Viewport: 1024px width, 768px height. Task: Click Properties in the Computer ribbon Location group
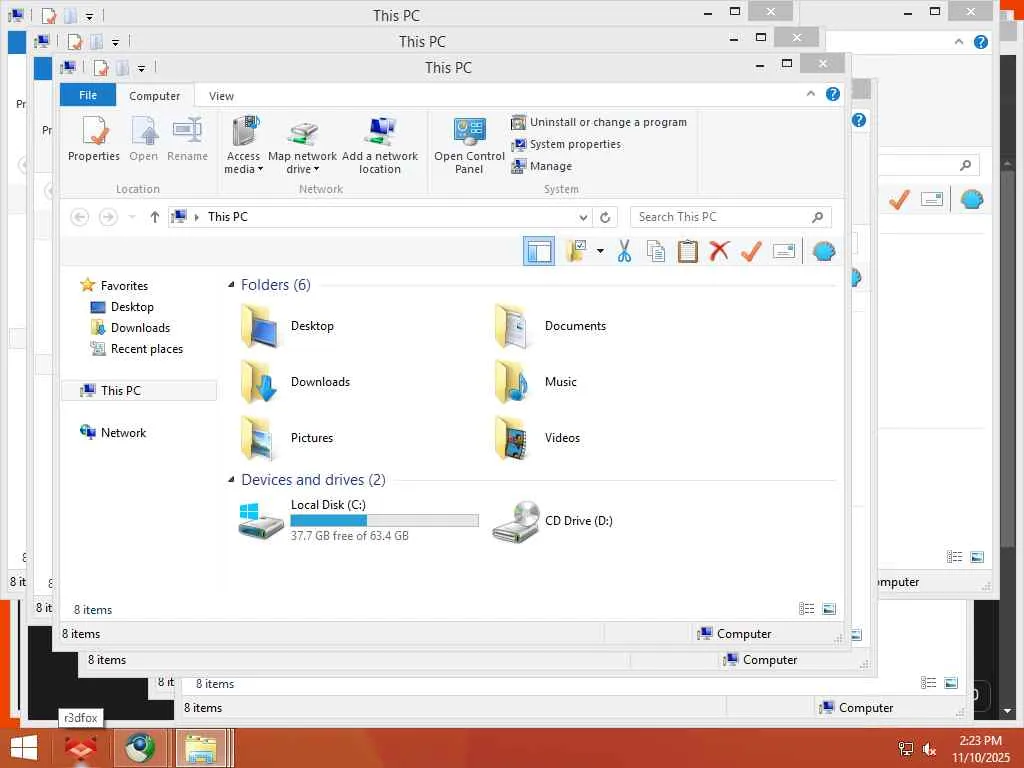93,138
